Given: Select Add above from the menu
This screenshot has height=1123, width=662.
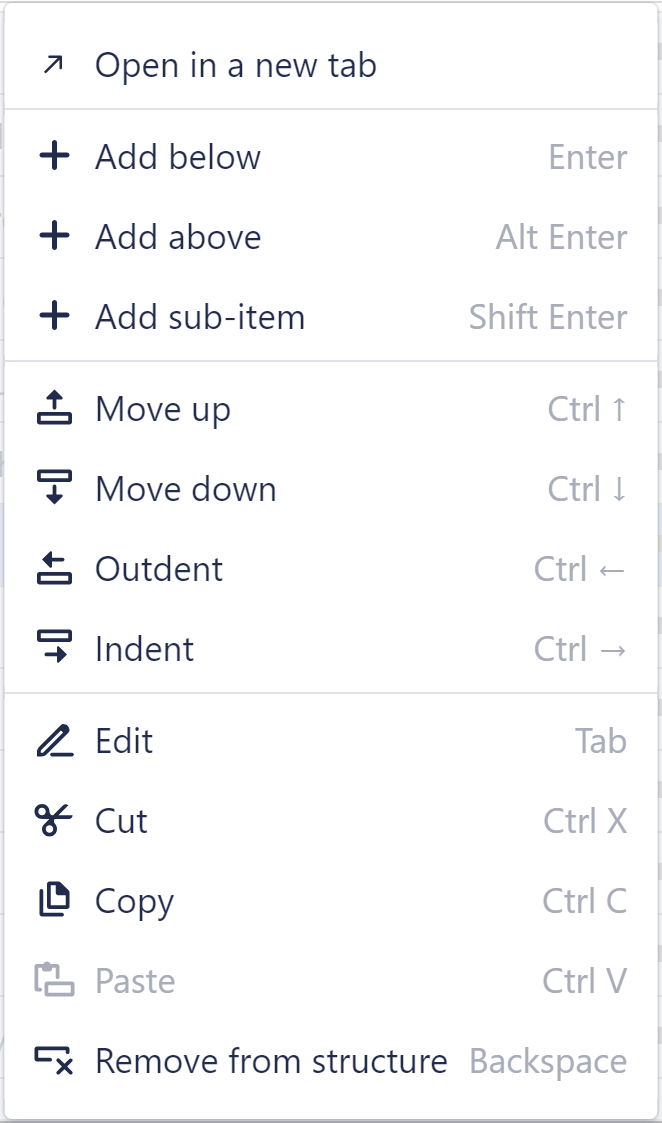Looking at the screenshot, I should (x=178, y=237).
